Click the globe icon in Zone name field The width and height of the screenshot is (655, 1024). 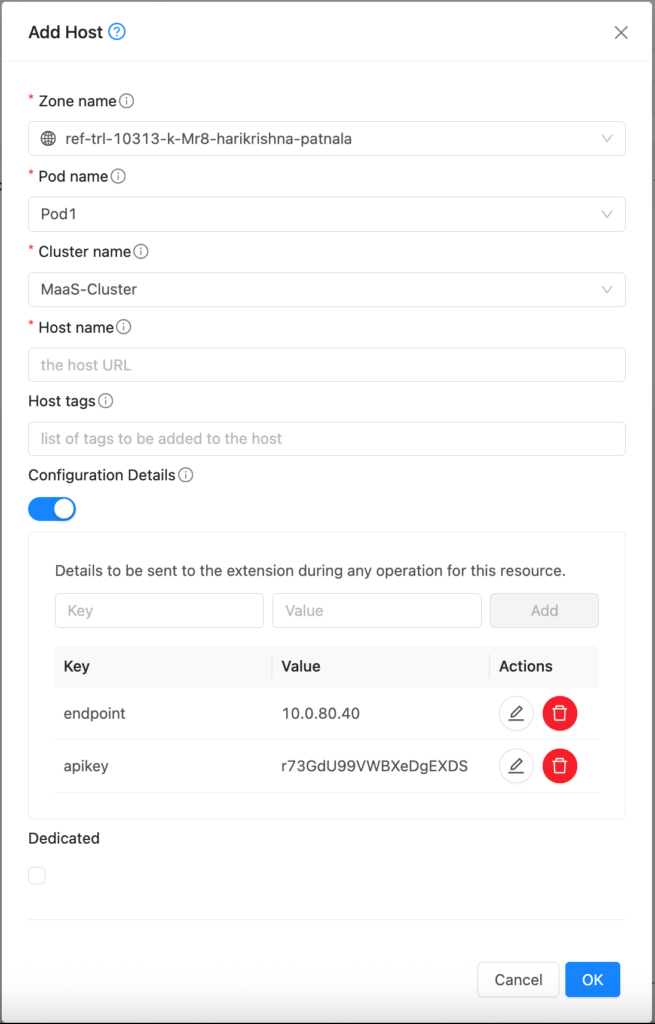(48, 138)
